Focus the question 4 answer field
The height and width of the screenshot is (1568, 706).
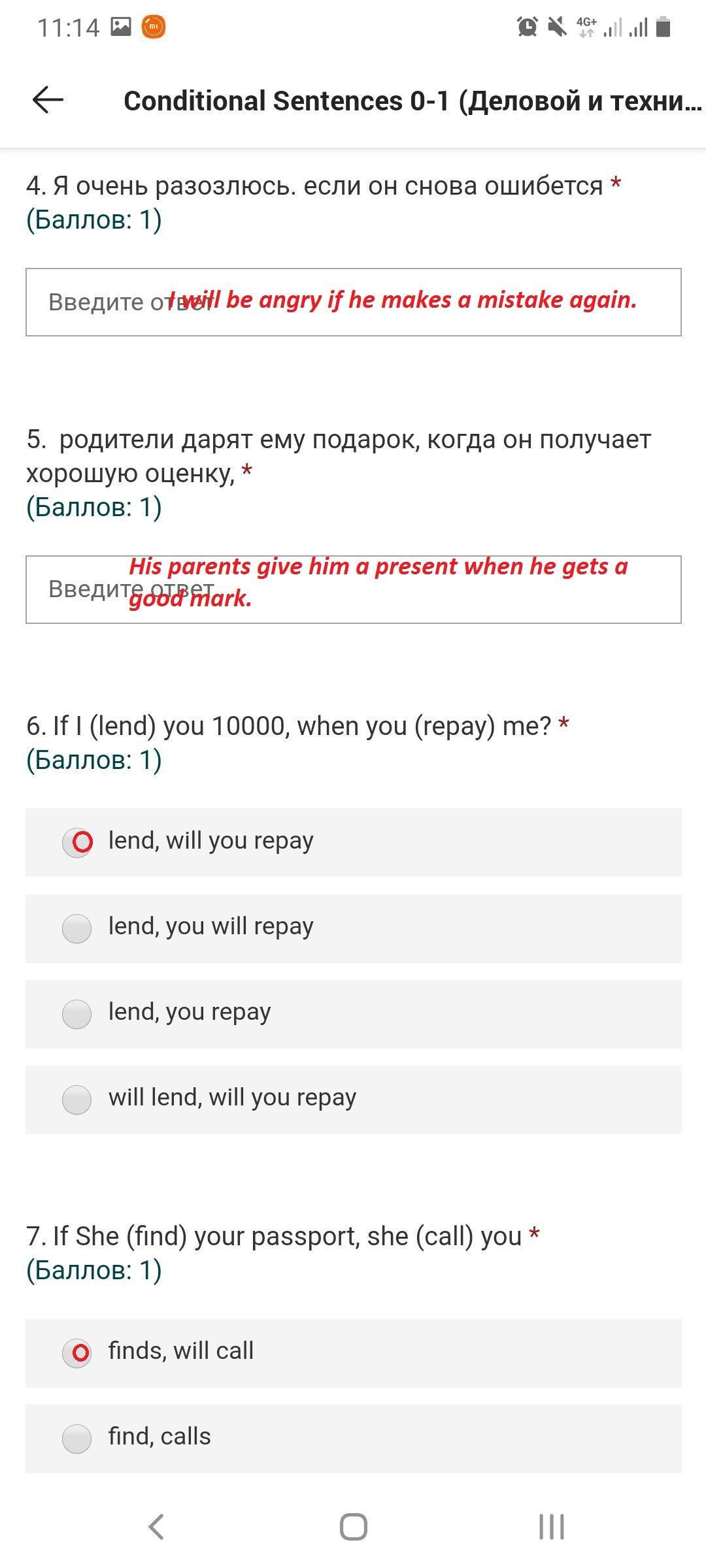[x=354, y=302]
